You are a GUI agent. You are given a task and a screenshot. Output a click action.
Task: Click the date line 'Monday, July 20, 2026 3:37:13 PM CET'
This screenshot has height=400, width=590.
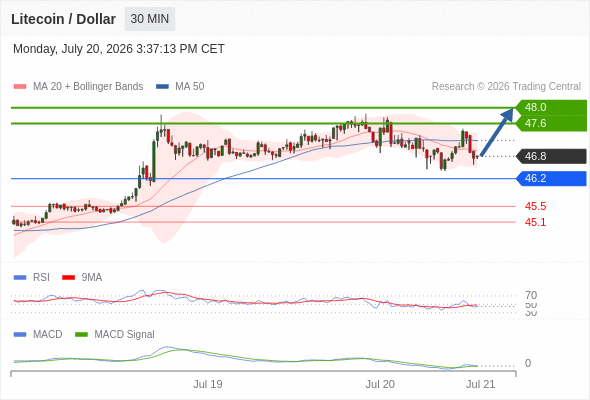tap(119, 49)
